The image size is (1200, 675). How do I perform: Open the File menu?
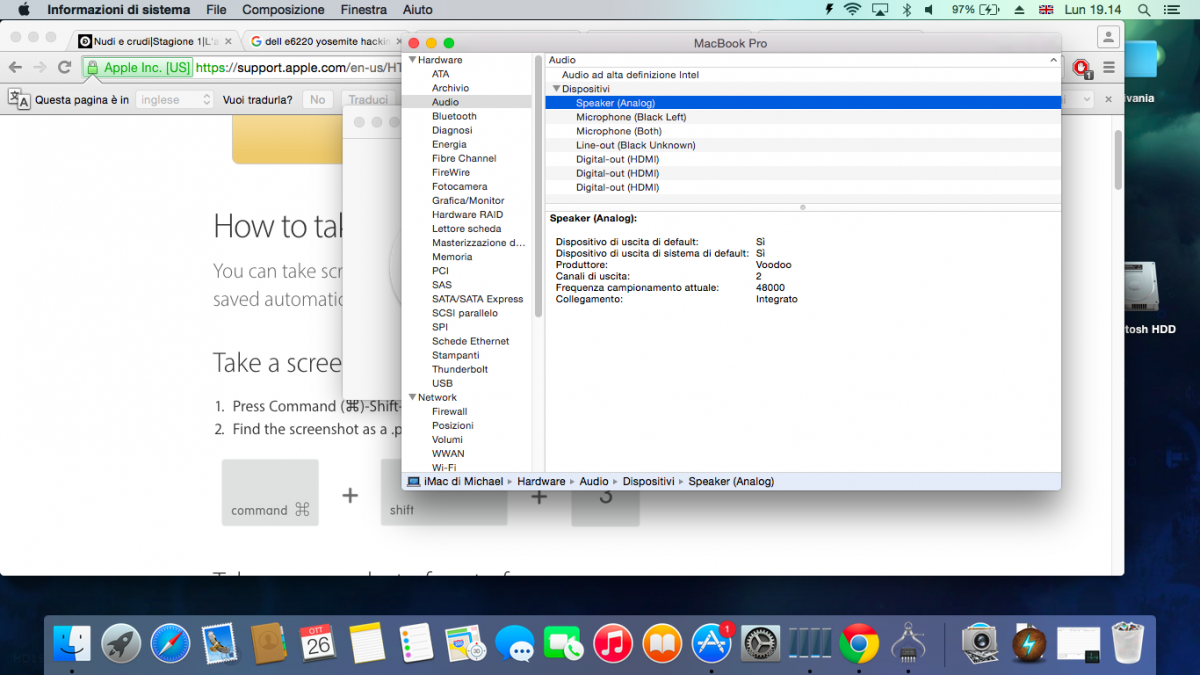216,9
